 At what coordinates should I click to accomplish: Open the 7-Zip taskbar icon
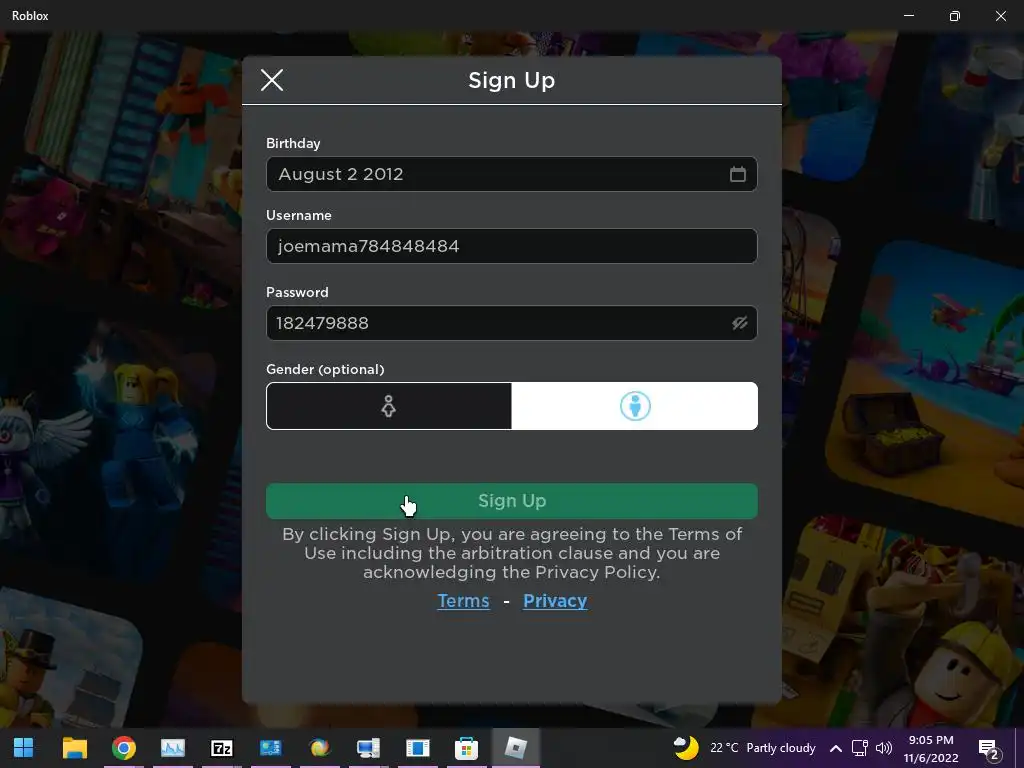tap(222, 748)
